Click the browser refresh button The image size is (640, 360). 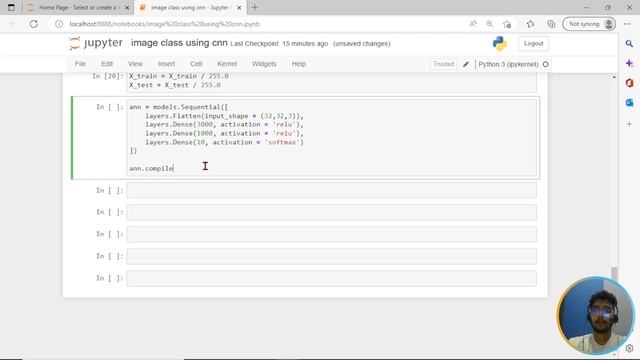[x=34, y=24]
